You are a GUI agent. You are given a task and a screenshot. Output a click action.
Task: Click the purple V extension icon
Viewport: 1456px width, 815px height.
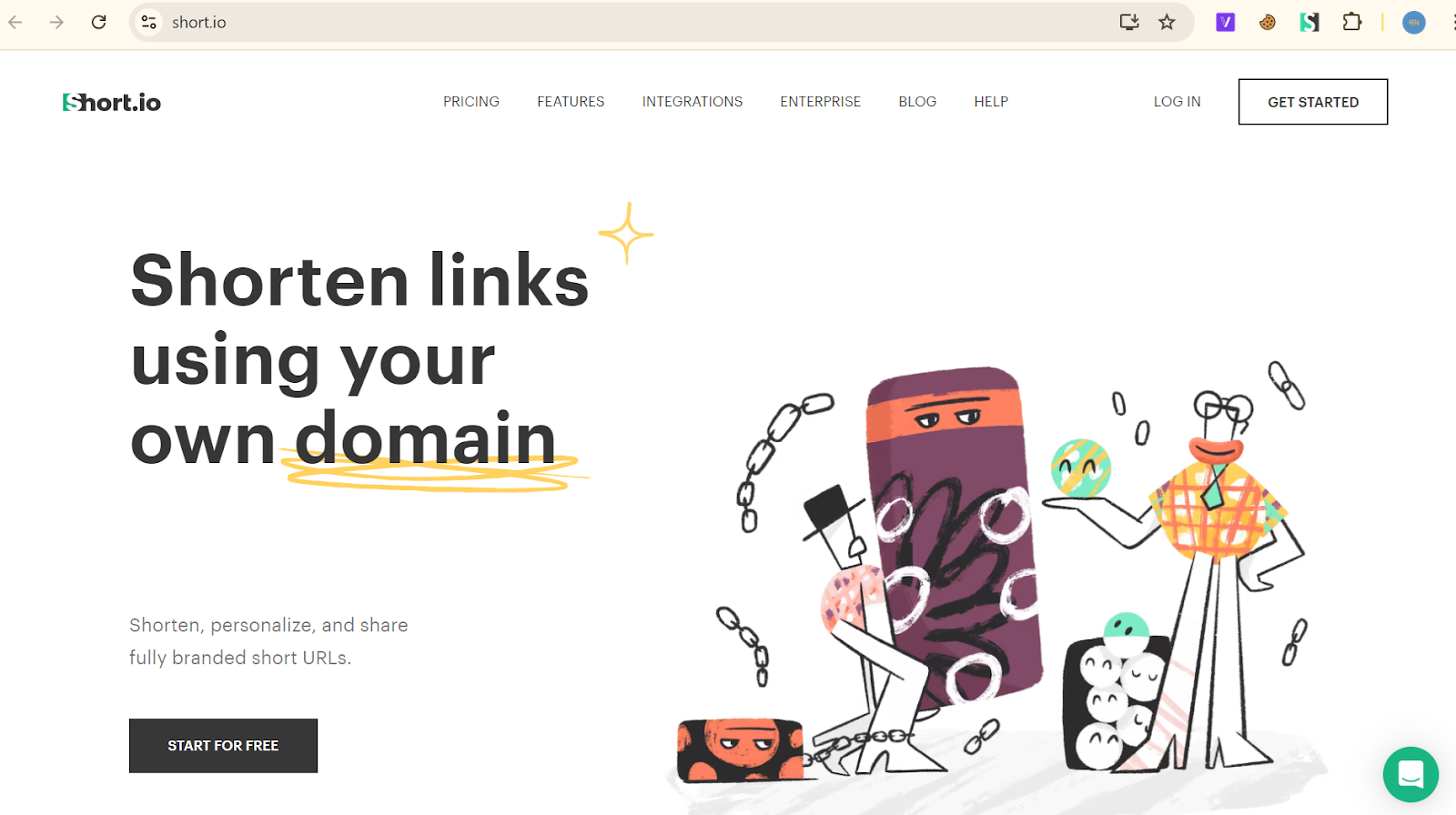1226,22
